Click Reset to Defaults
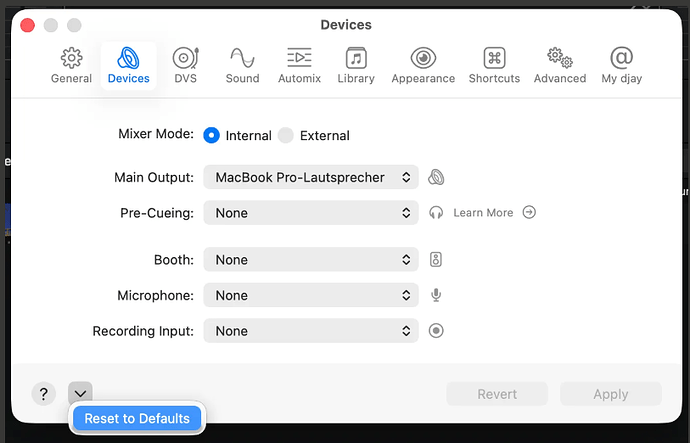This screenshot has width=690, height=443. 137,418
